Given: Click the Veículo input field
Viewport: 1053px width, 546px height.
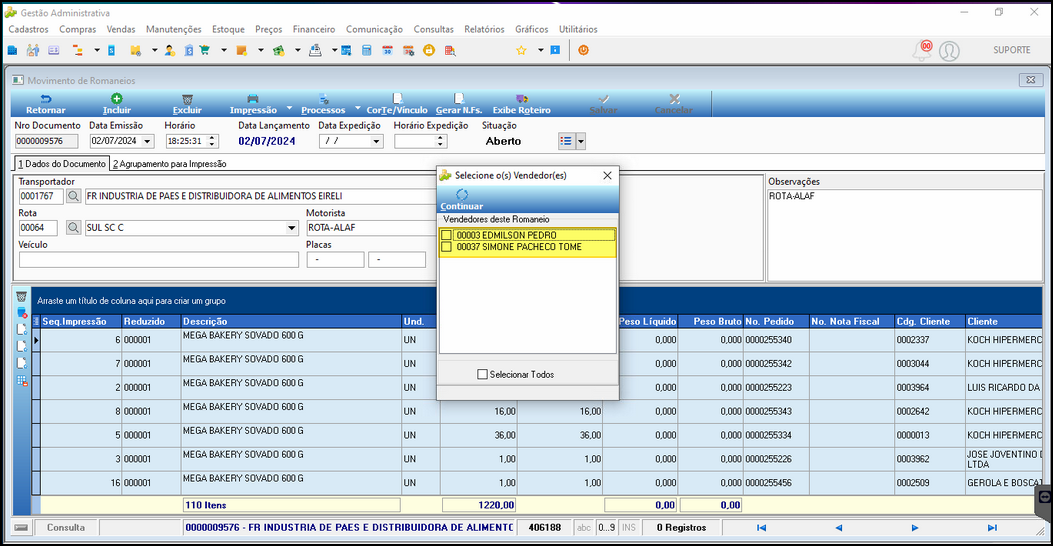Looking at the screenshot, I should [158, 260].
